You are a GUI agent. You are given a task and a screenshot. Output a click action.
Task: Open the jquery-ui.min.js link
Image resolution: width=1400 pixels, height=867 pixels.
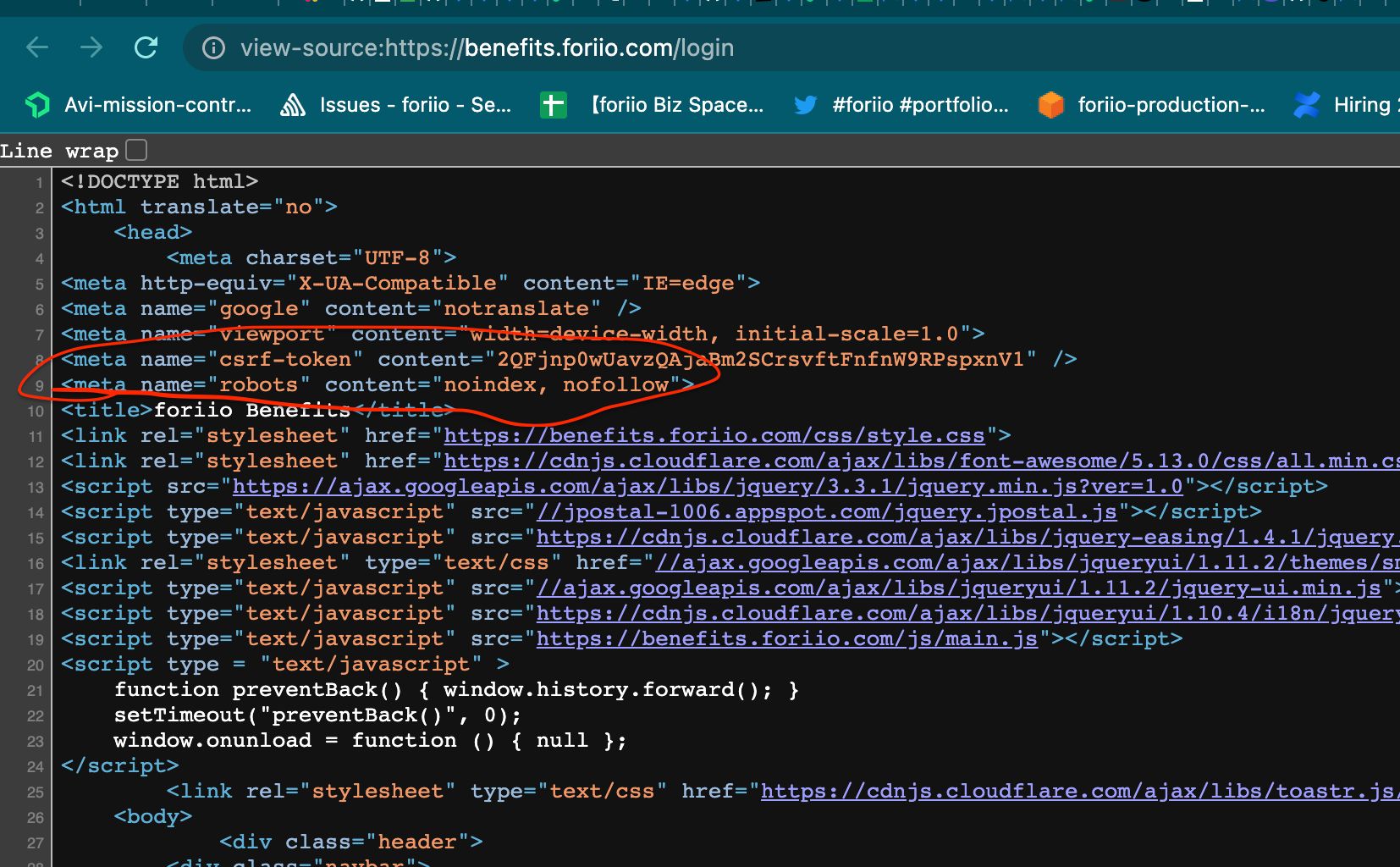(958, 588)
